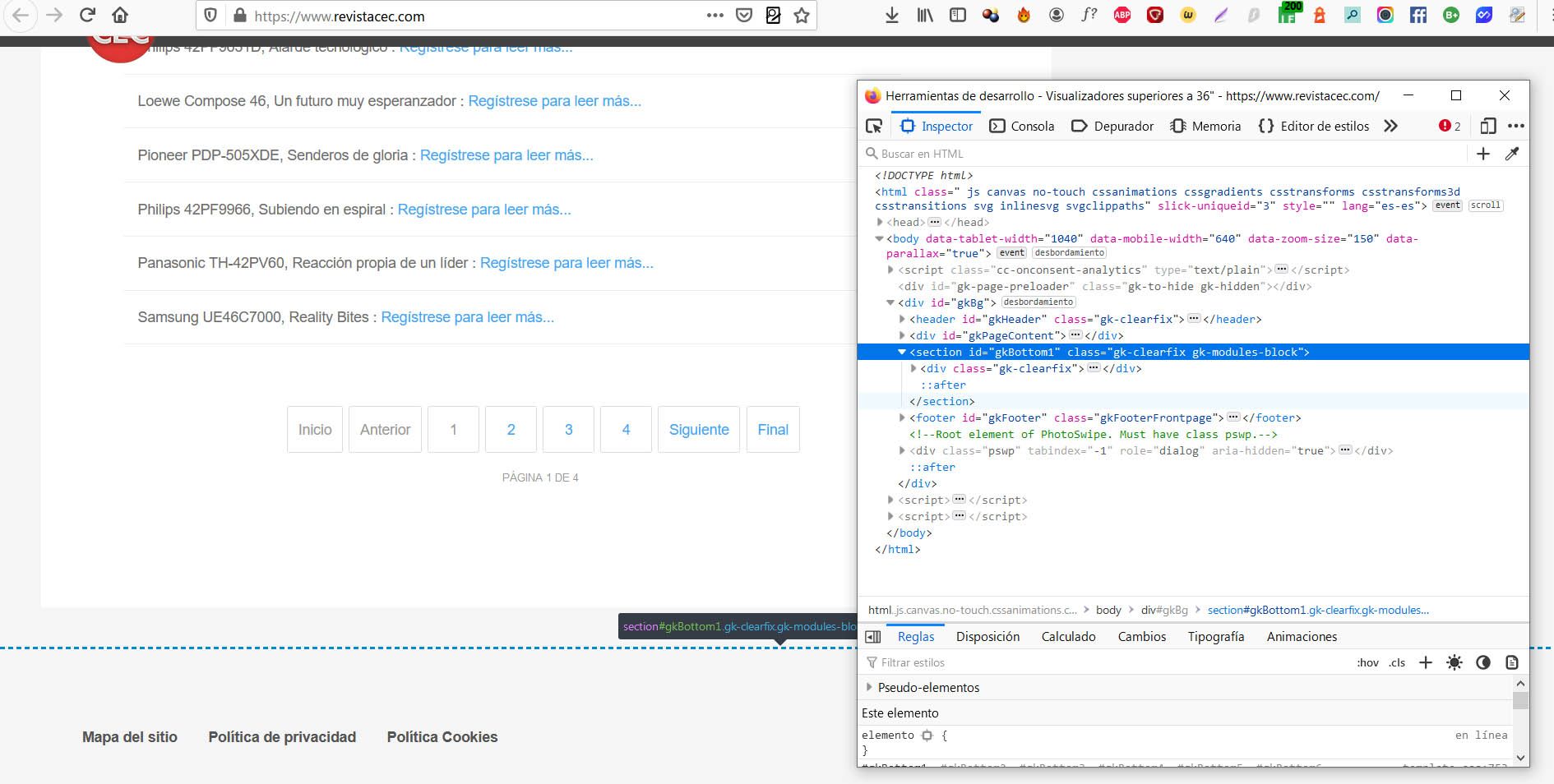
Task: Select the Calculado sidebar tab
Action: click(x=1068, y=637)
